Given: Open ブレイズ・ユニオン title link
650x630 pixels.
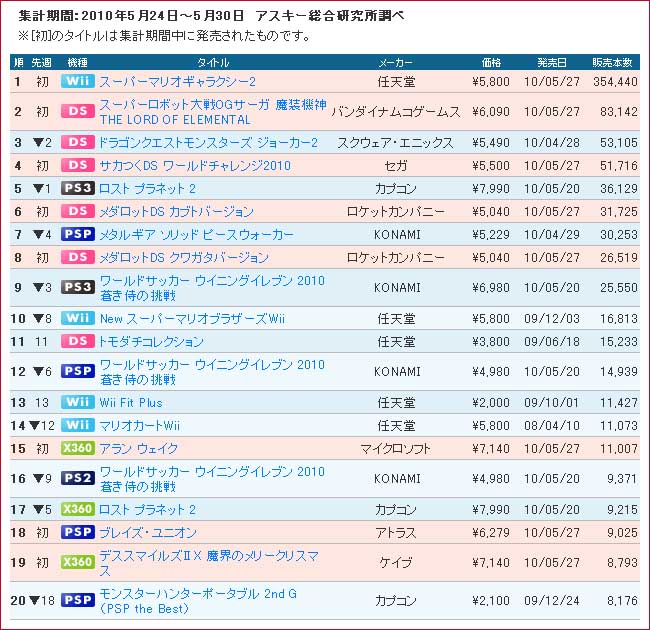Looking at the screenshot, I should (x=148, y=533).
